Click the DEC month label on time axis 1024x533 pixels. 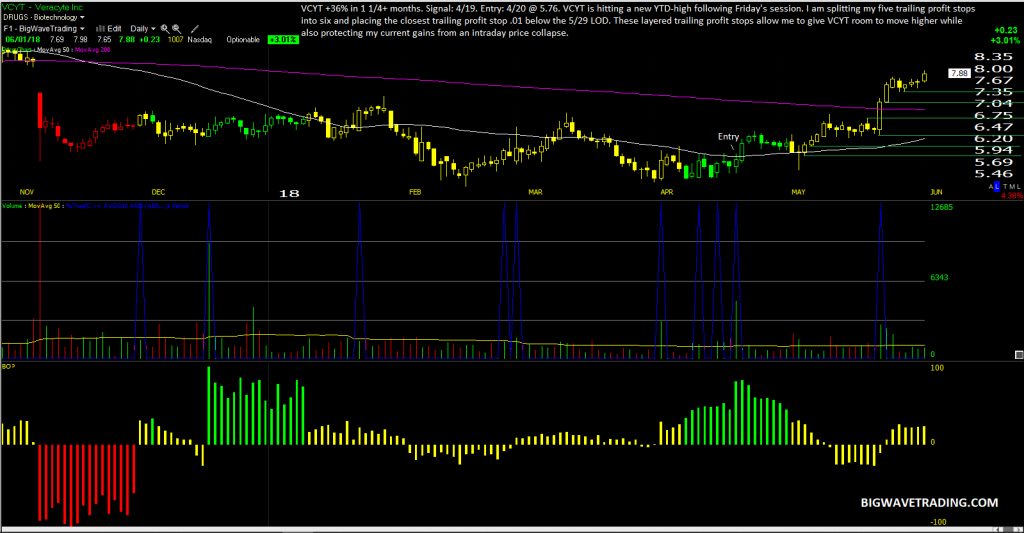pyautogui.click(x=158, y=192)
